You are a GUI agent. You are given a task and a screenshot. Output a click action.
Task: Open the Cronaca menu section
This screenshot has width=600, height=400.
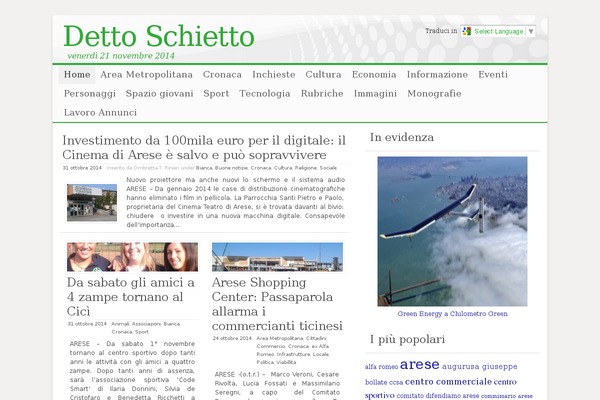point(222,75)
